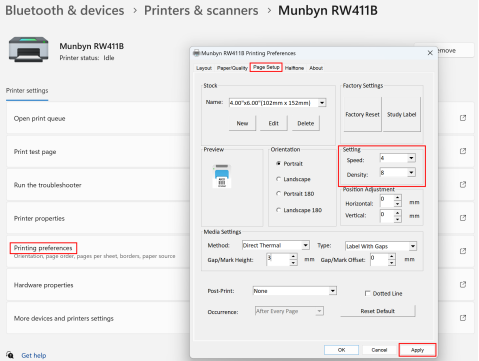Screen dimensions: 479x361
Task: Click external link icon for Hardware properties row
Action: [x=463, y=284]
